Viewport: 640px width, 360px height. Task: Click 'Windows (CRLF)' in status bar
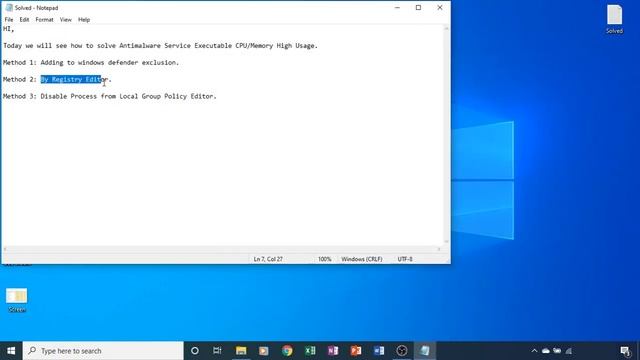tap(362, 259)
